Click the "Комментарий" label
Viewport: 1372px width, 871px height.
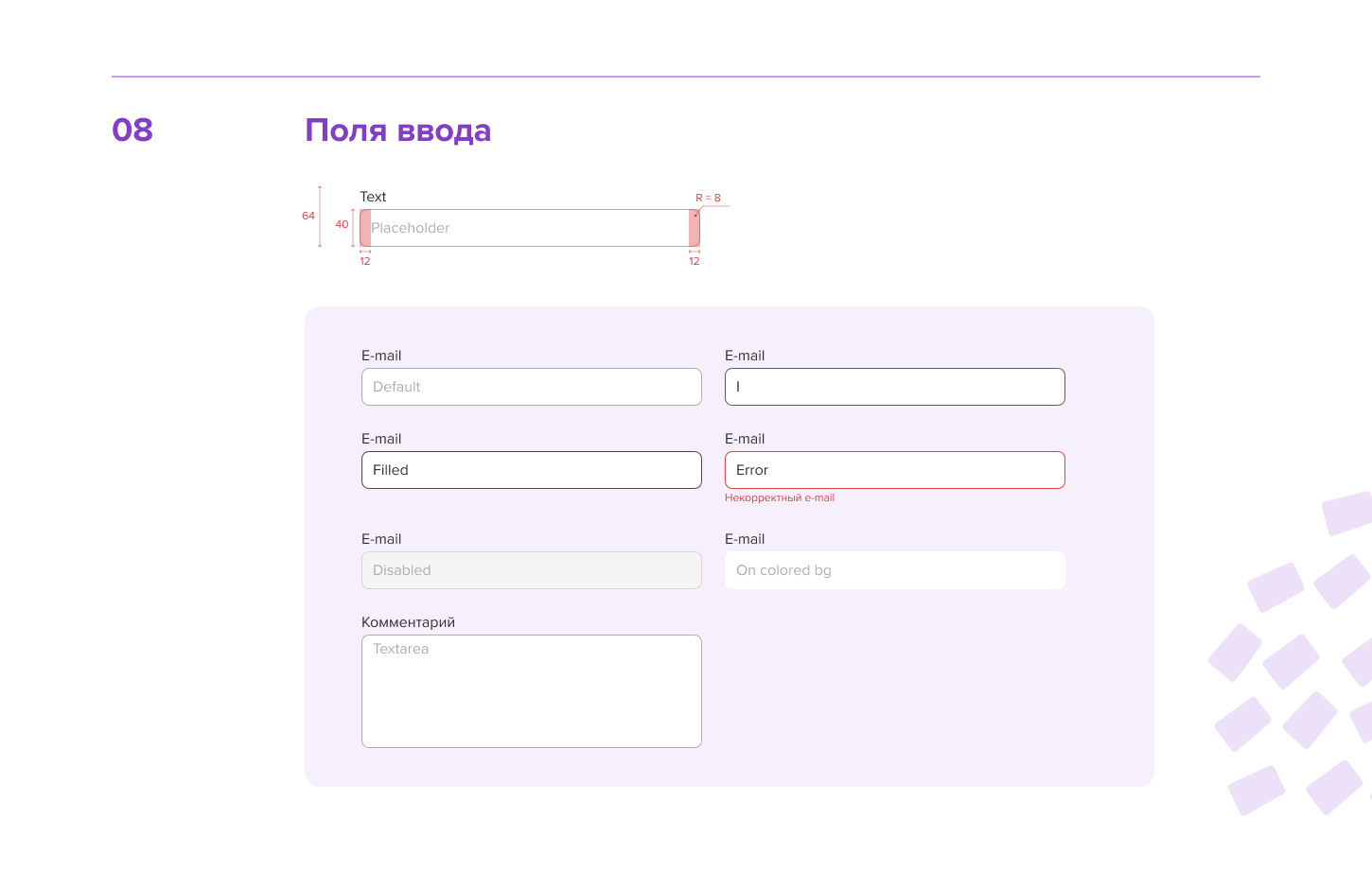408,622
